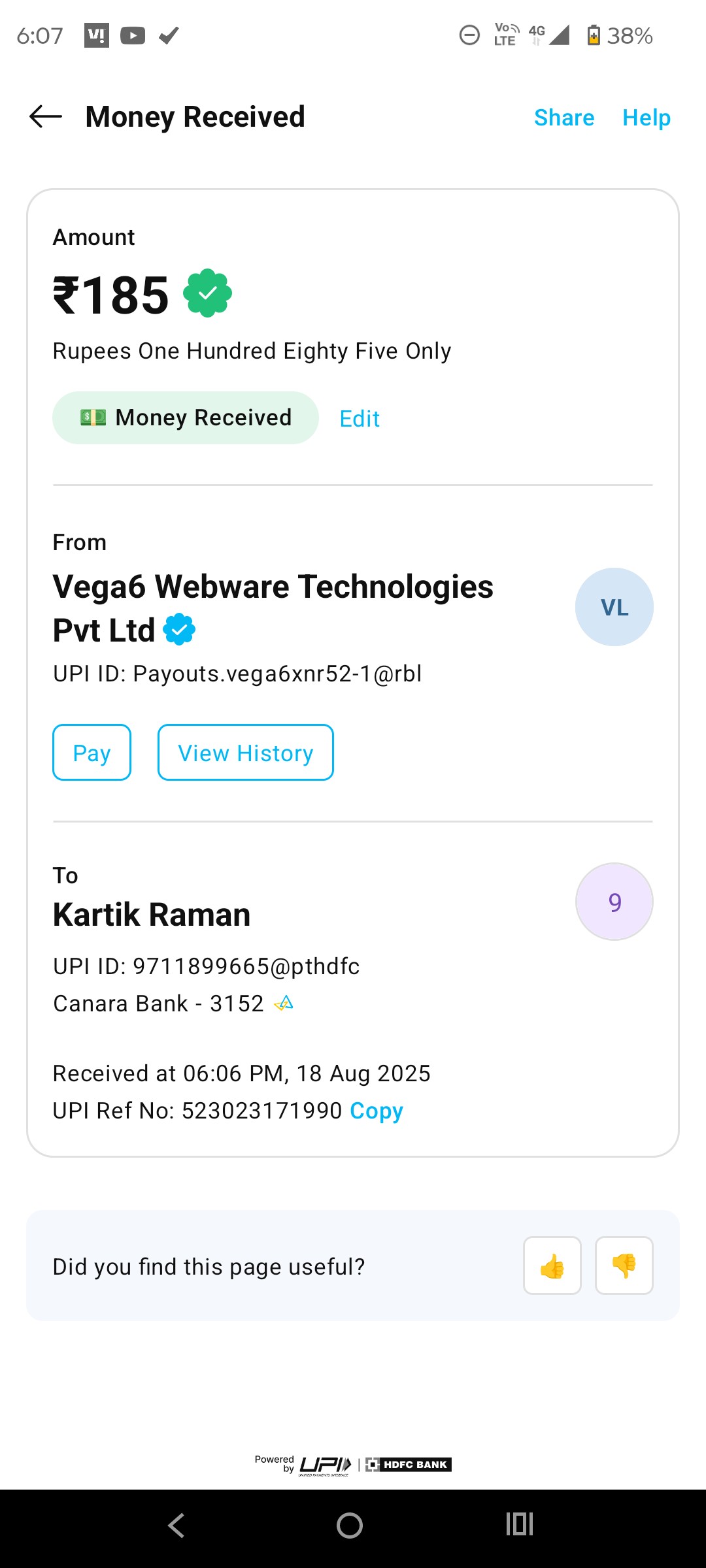The height and width of the screenshot is (1568, 706).
Task: Open View History with this sender
Action: pyautogui.click(x=246, y=753)
